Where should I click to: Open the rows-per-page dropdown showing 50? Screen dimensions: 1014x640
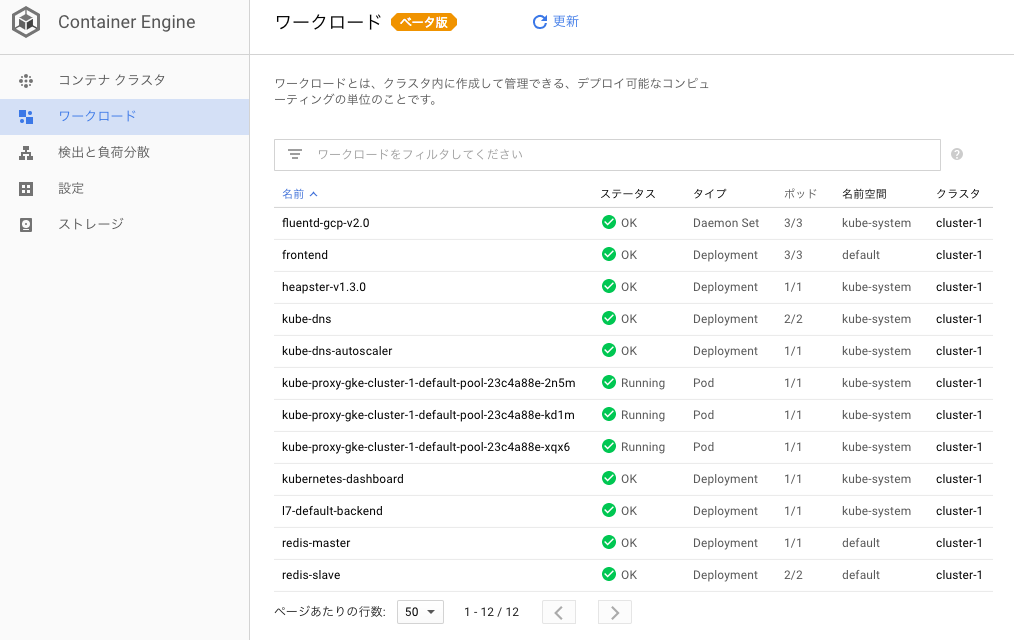pyautogui.click(x=420, y=612)
